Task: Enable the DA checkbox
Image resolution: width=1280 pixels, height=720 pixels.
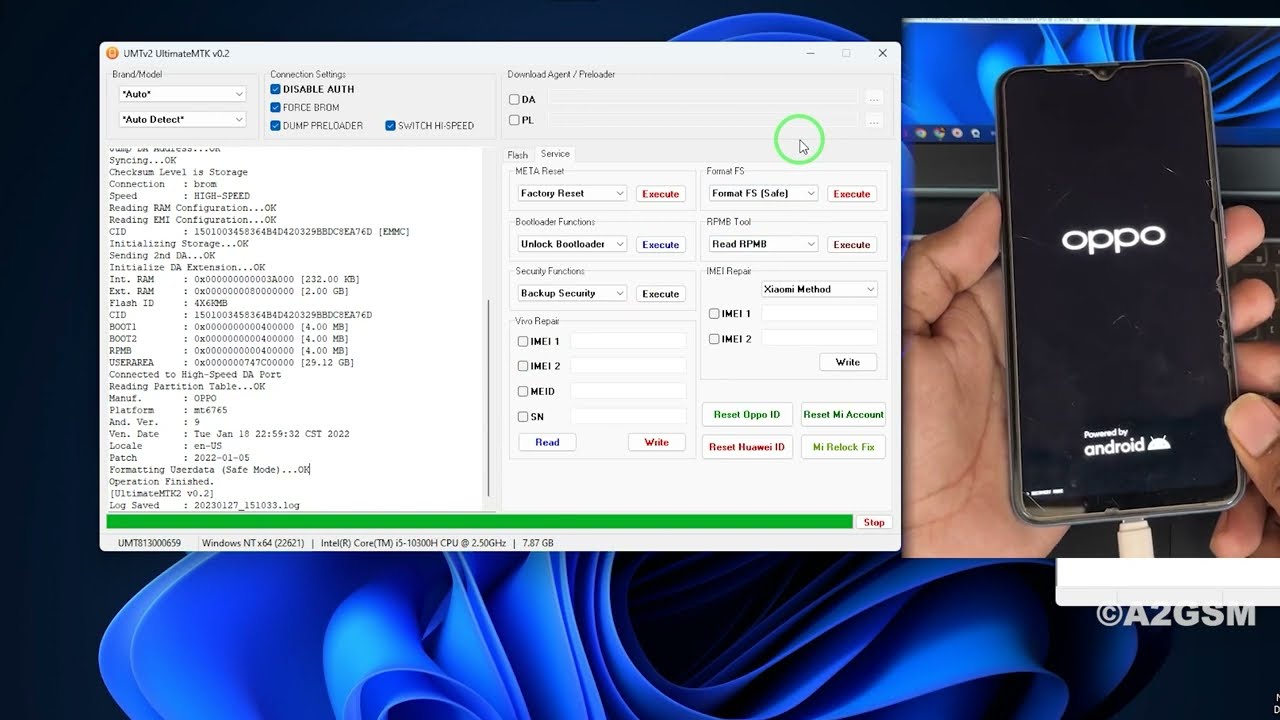Action: [514, 99]
